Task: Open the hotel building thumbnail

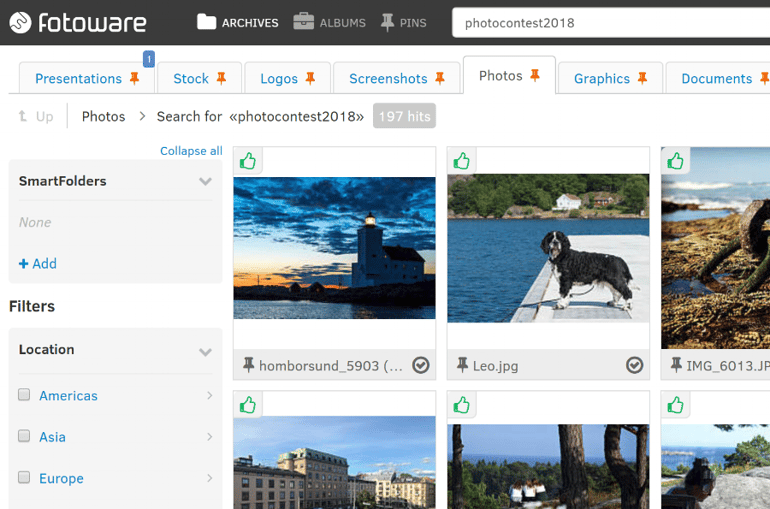Action: coord(334,462)
